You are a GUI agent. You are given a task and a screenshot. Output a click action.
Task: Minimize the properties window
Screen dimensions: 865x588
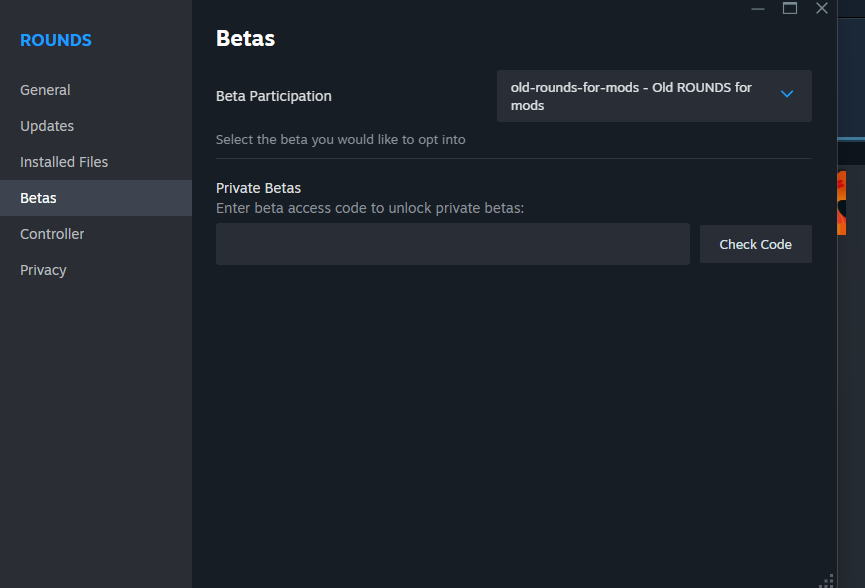point(757,8)
